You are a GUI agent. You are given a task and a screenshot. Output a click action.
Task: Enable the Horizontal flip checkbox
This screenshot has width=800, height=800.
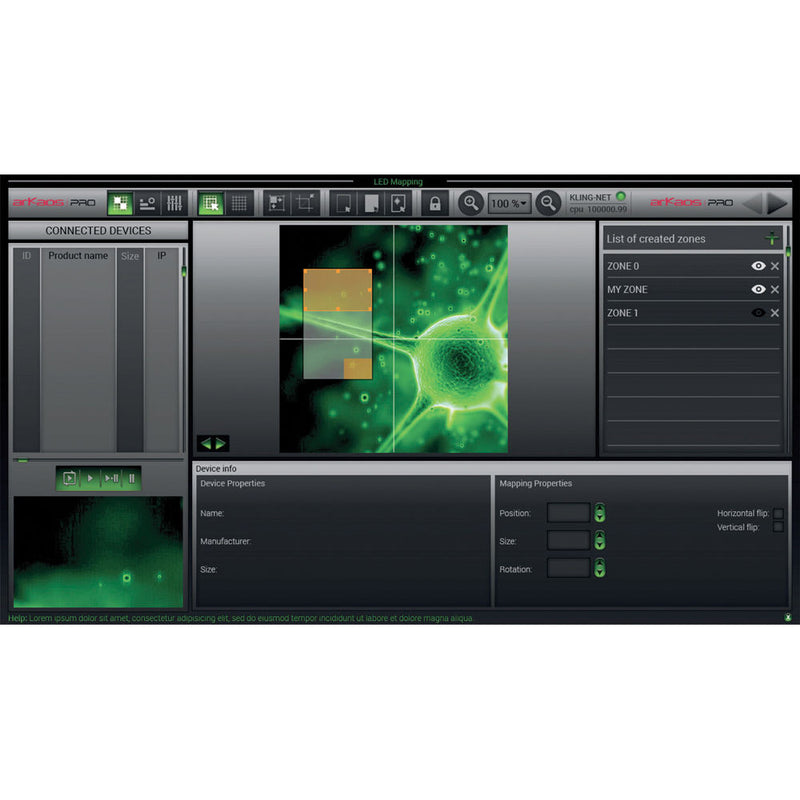pos(778,513)
